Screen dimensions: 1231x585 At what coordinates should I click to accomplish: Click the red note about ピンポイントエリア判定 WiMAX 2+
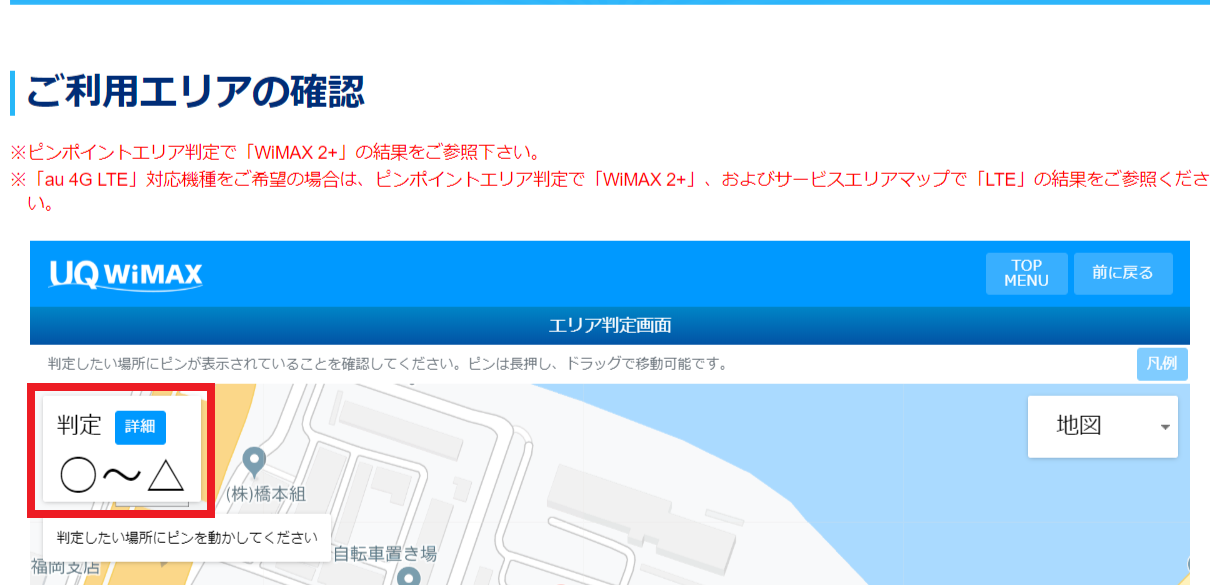pos(275,153)
